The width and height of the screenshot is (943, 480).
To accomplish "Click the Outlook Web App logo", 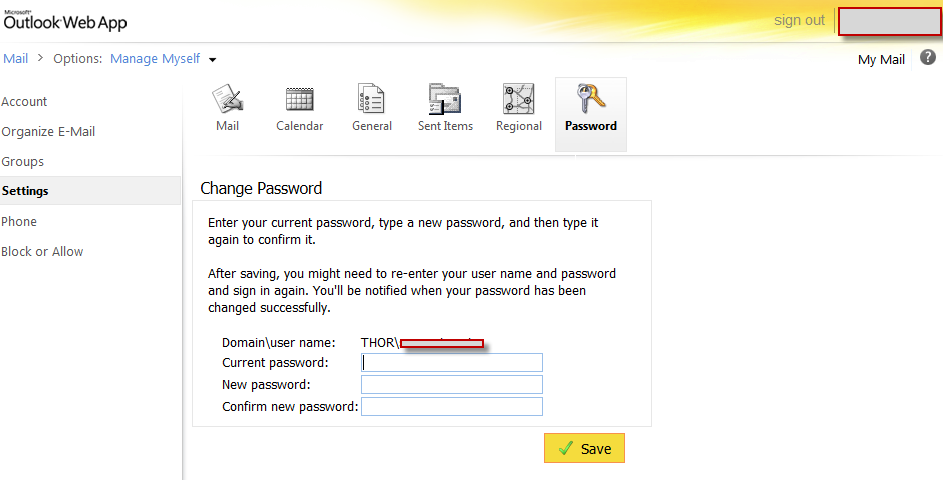I will coord(65,21).
